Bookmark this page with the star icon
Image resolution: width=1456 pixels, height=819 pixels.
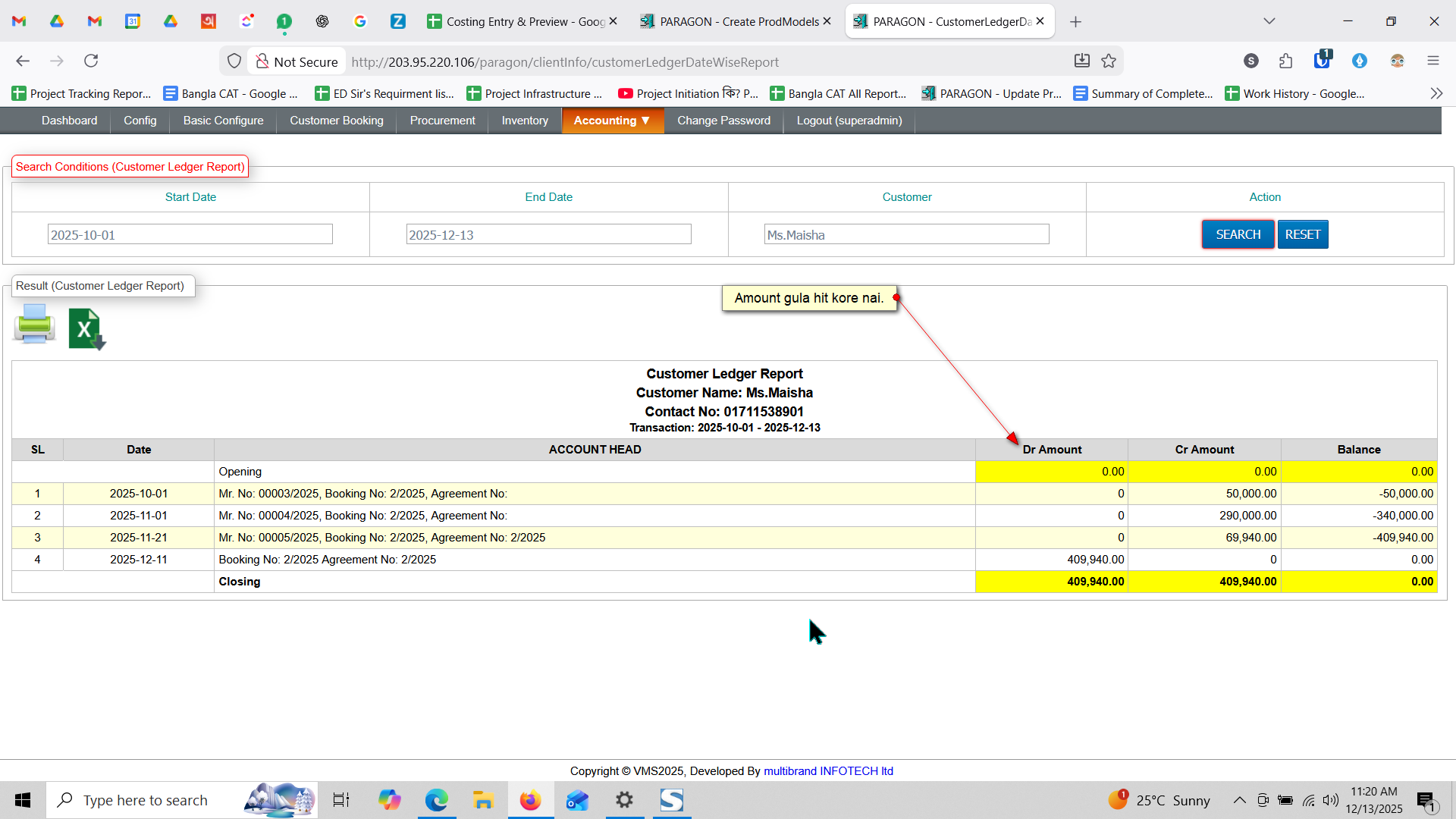[1109, 61]
